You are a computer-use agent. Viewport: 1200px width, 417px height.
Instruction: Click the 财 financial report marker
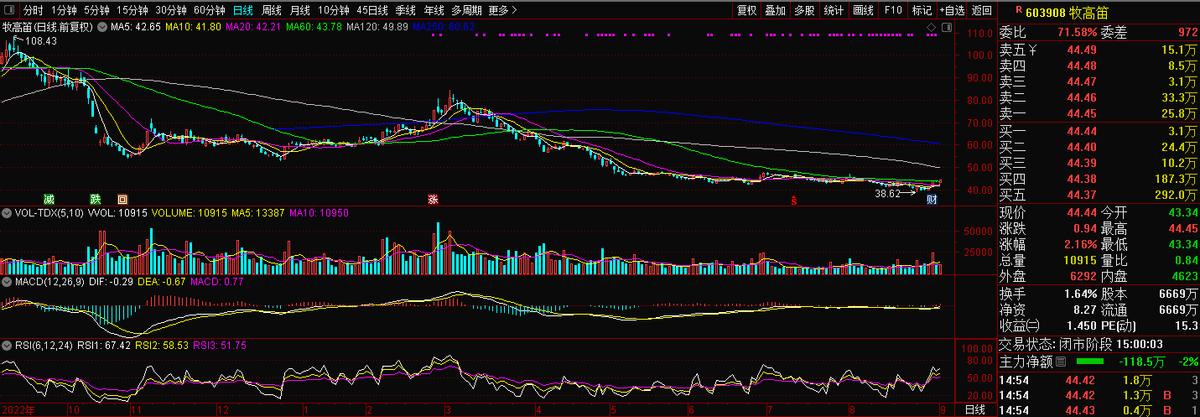[931, 199]
